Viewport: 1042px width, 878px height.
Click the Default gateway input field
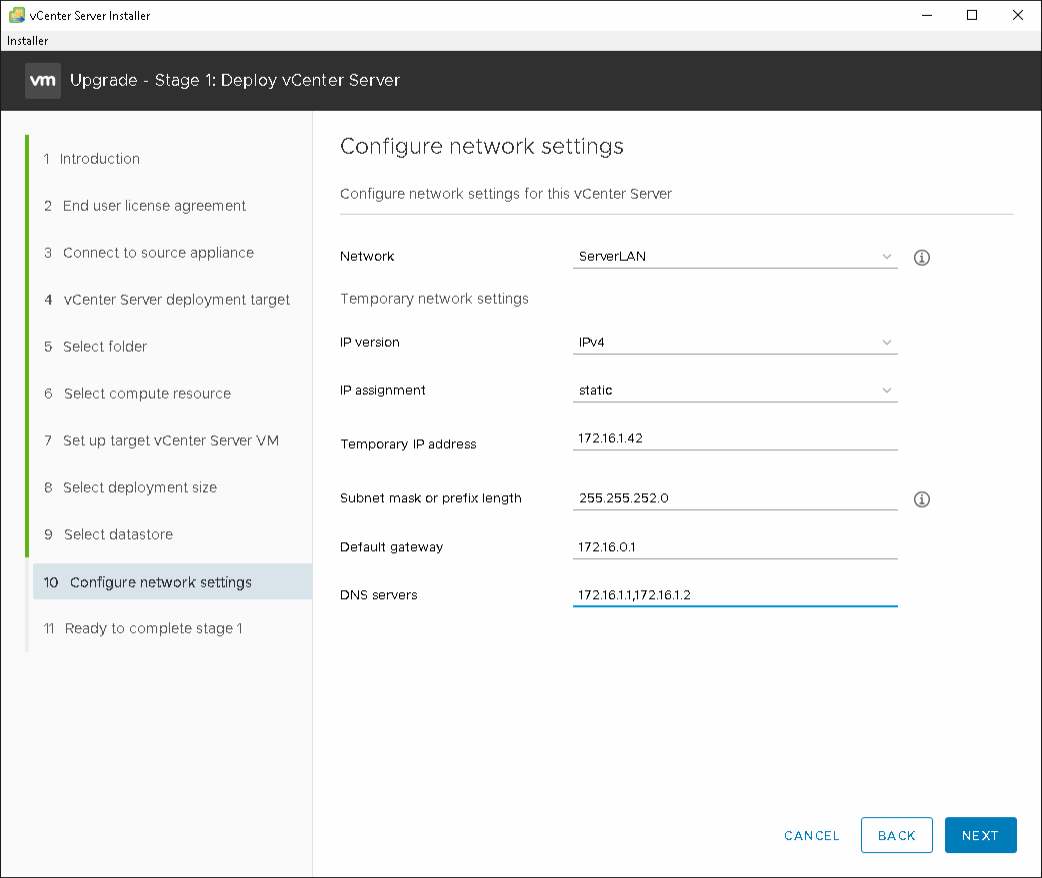(734, 547)
